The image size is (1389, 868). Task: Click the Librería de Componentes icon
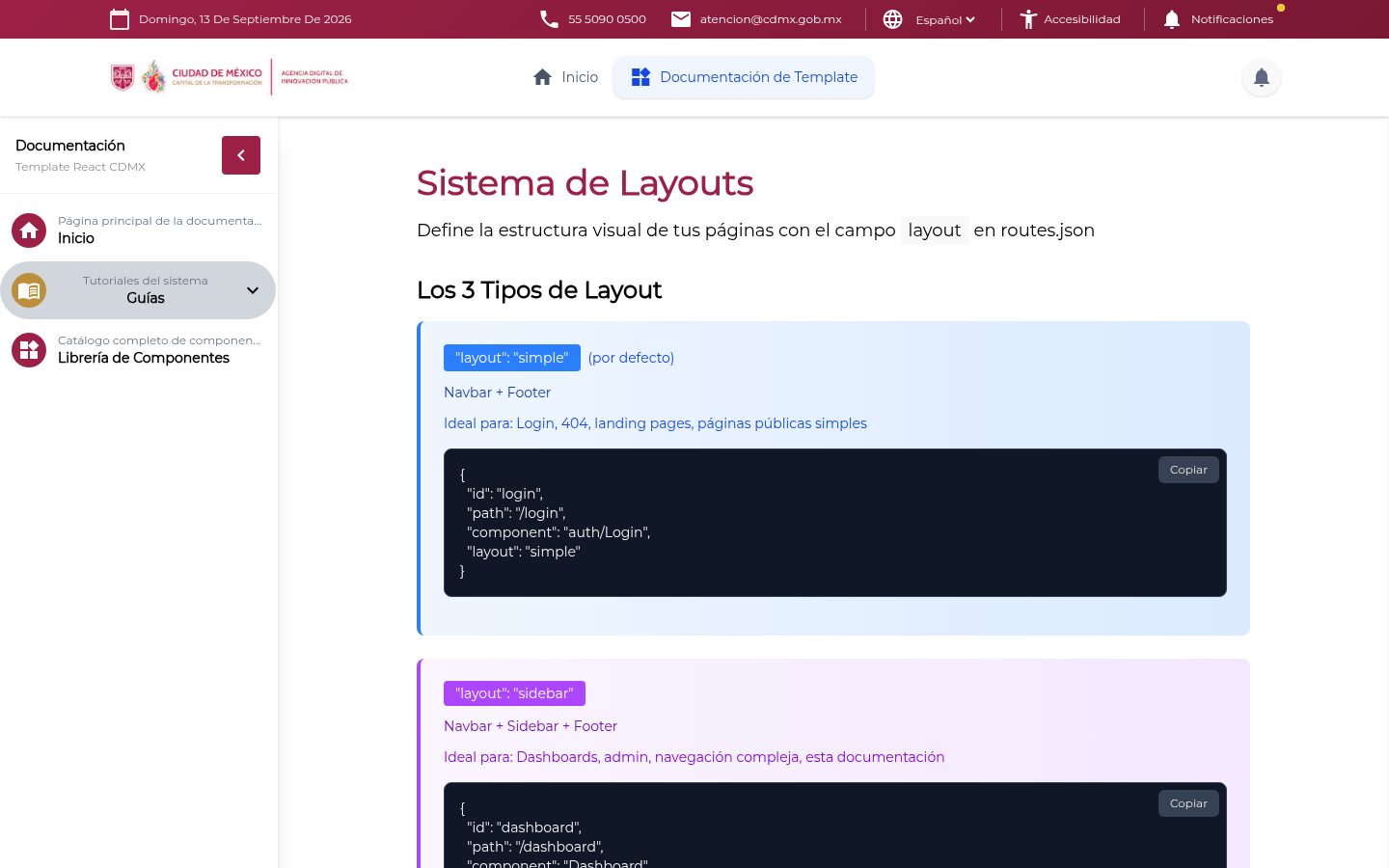29,350
